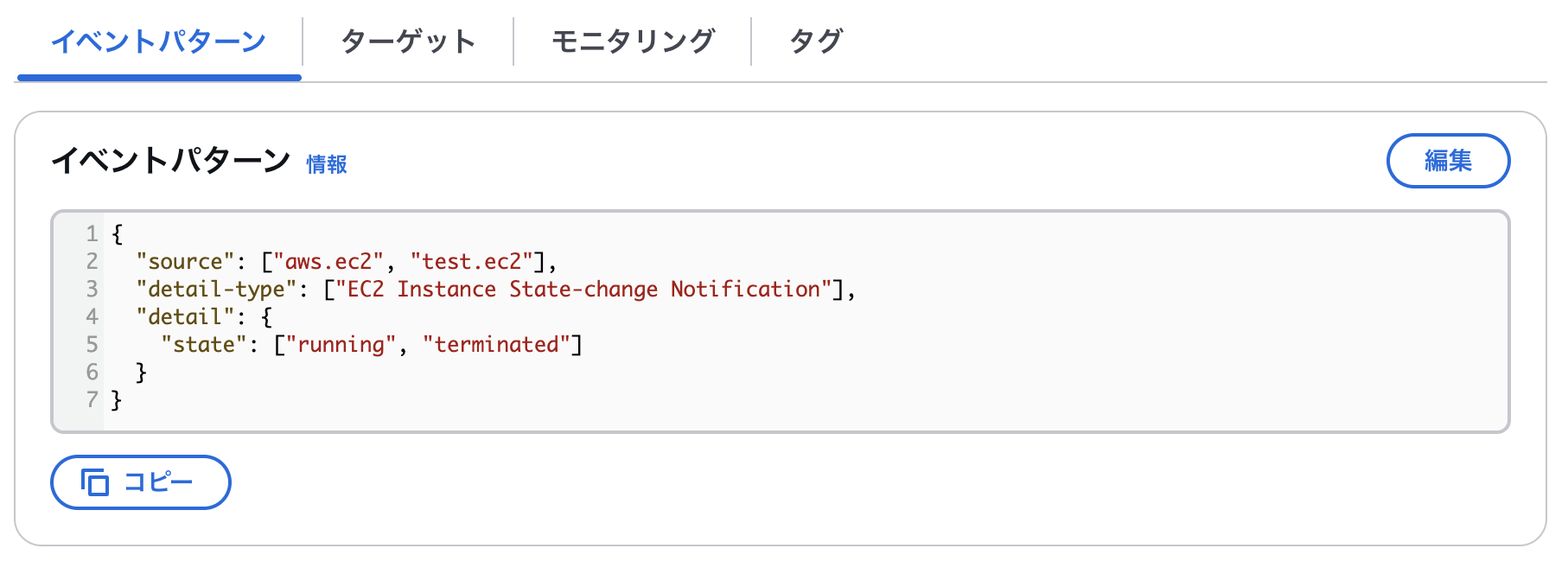Click the copy icon in the コピー button
The image size is (1568, 574).
[x=95, y=482]
